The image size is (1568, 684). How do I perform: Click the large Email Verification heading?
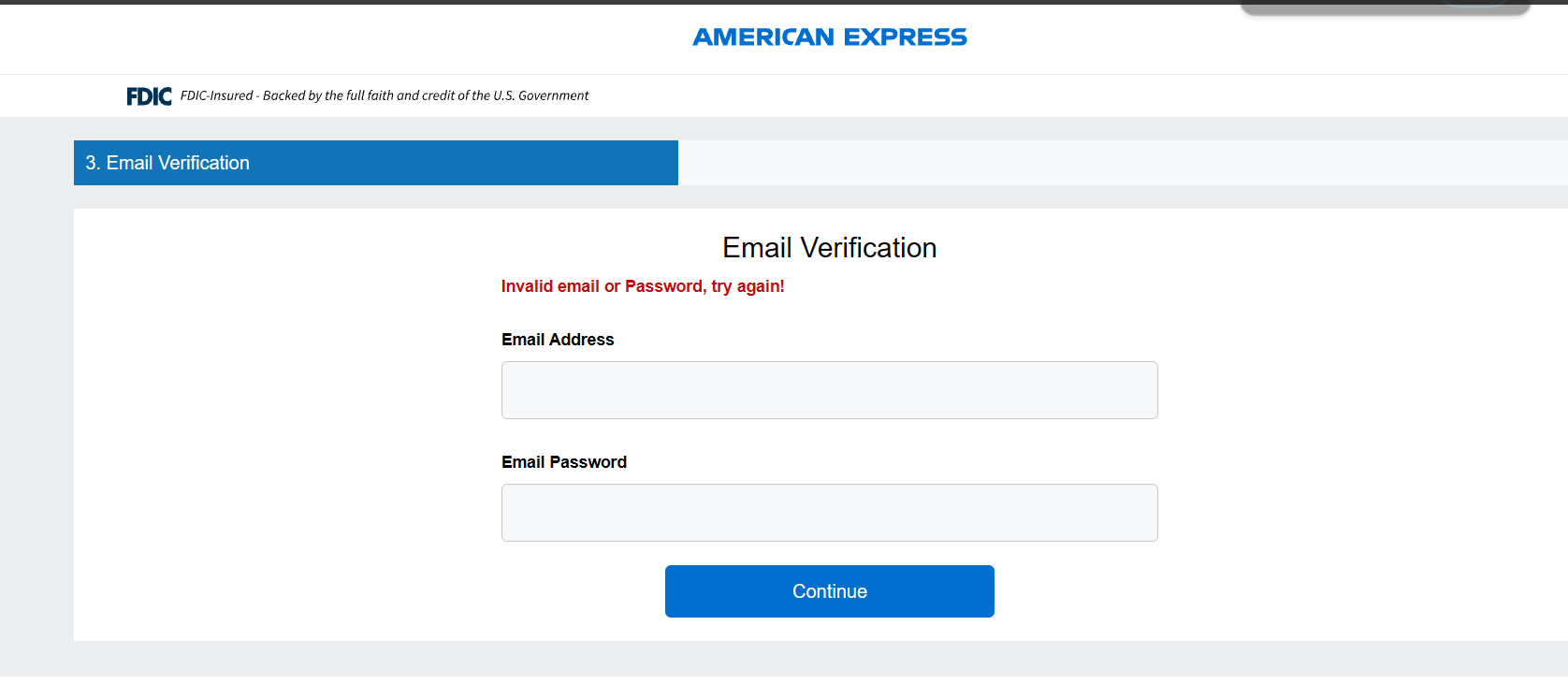click(829, 248)
